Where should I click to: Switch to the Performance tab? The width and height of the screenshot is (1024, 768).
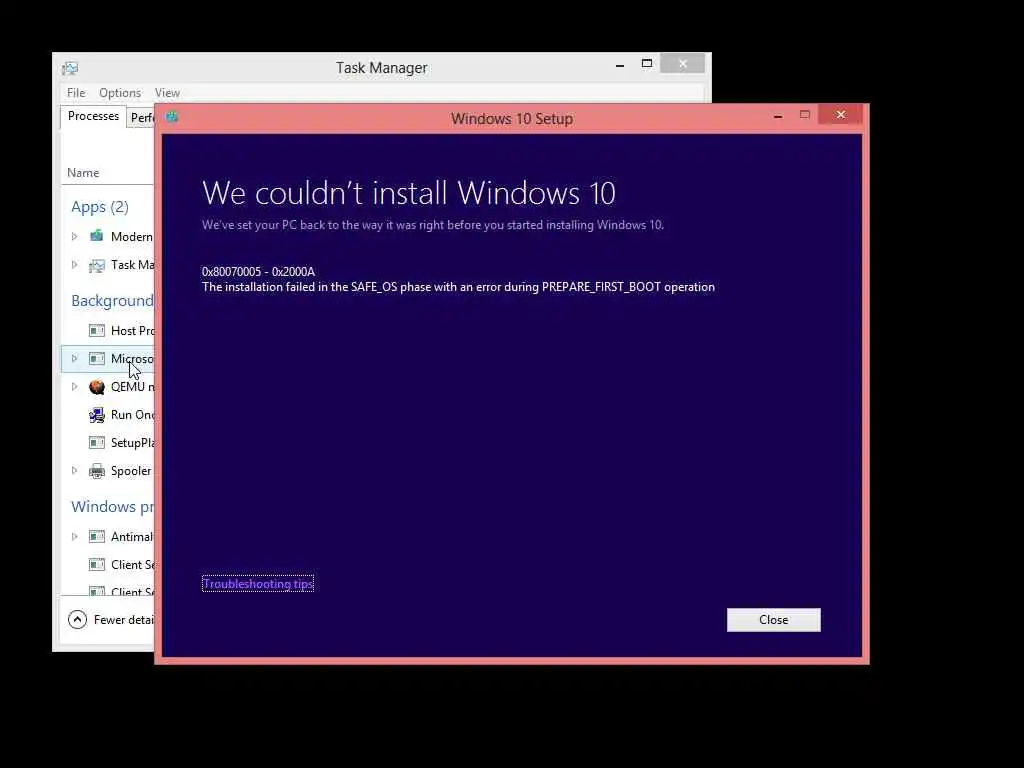point(142,118)
